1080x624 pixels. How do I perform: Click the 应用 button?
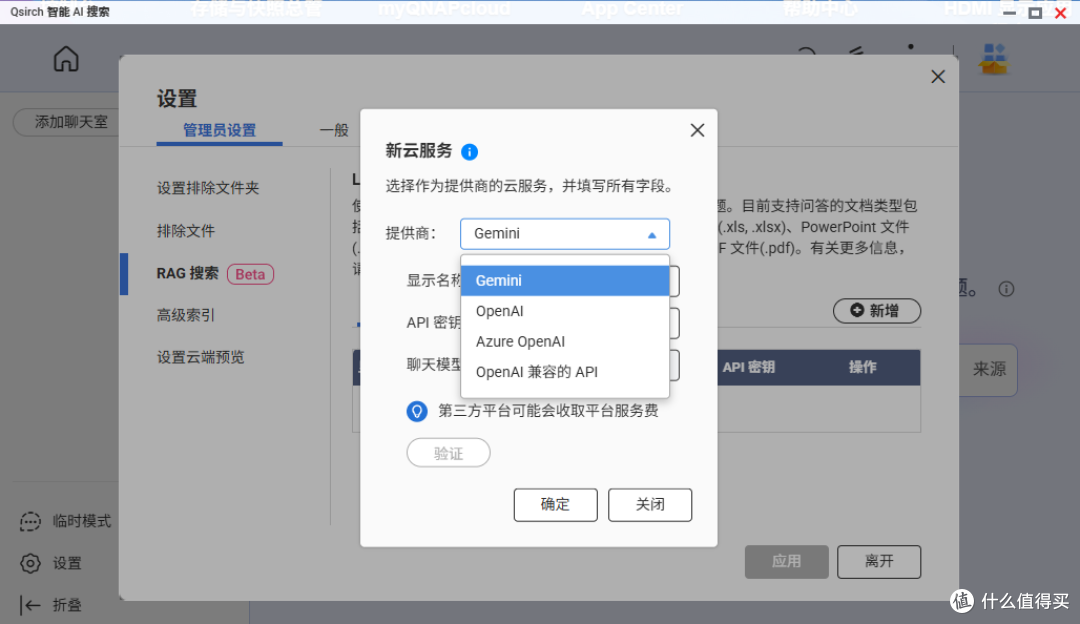786,561
